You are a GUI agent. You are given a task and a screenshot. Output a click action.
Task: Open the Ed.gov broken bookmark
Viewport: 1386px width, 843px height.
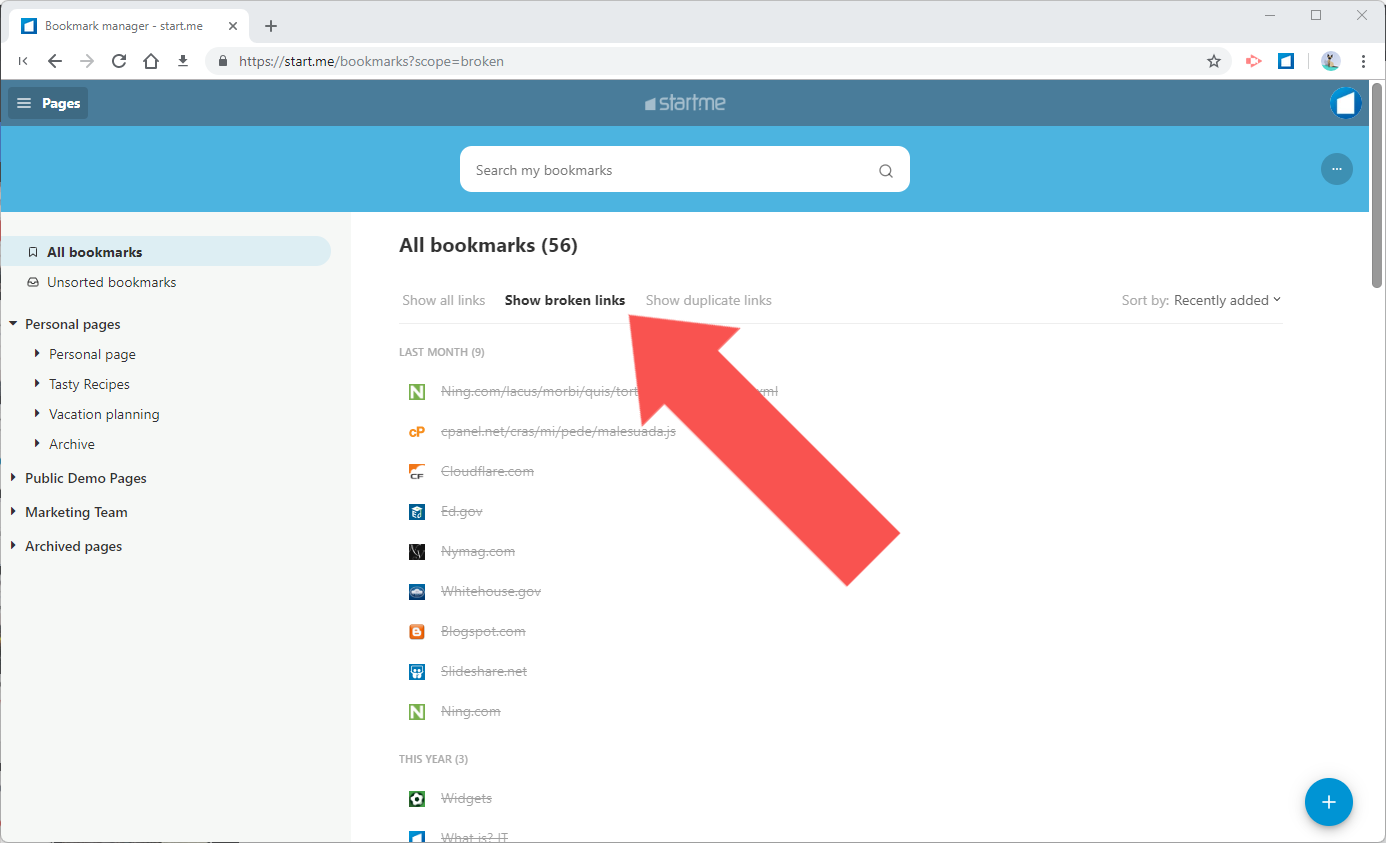coord(461,511)
